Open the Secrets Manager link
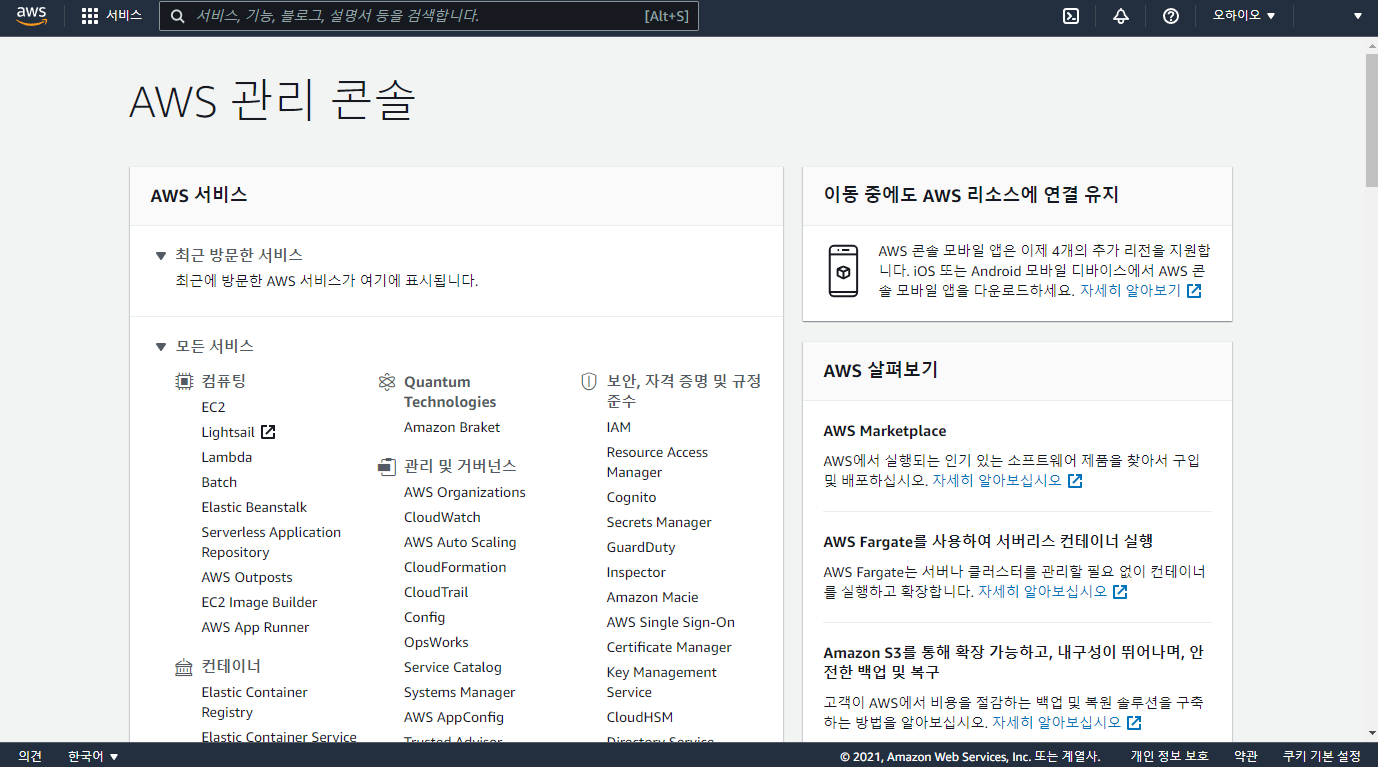The height and width of the screenshot is (767, 1378). [659, 522]
